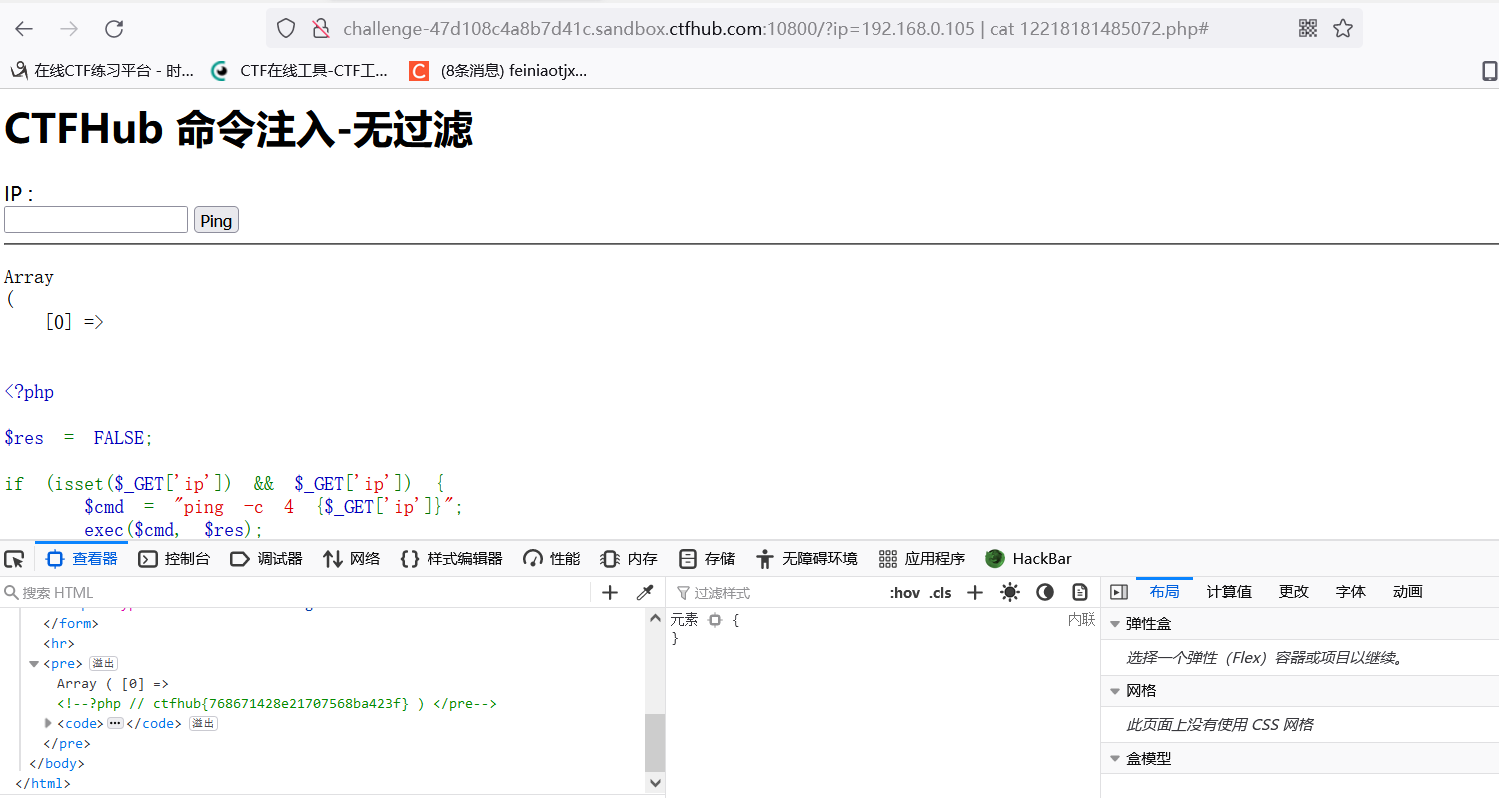Switch to the 查看器 inspector tab

[x=82, y=559]
